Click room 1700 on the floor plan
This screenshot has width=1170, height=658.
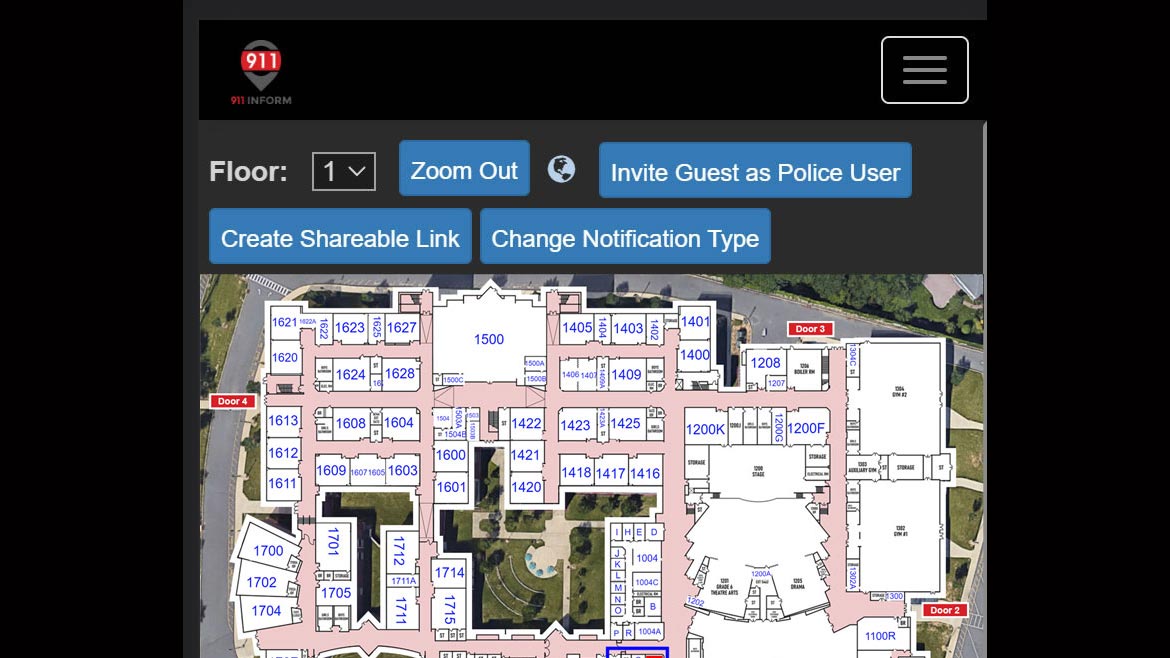point(268,551)
